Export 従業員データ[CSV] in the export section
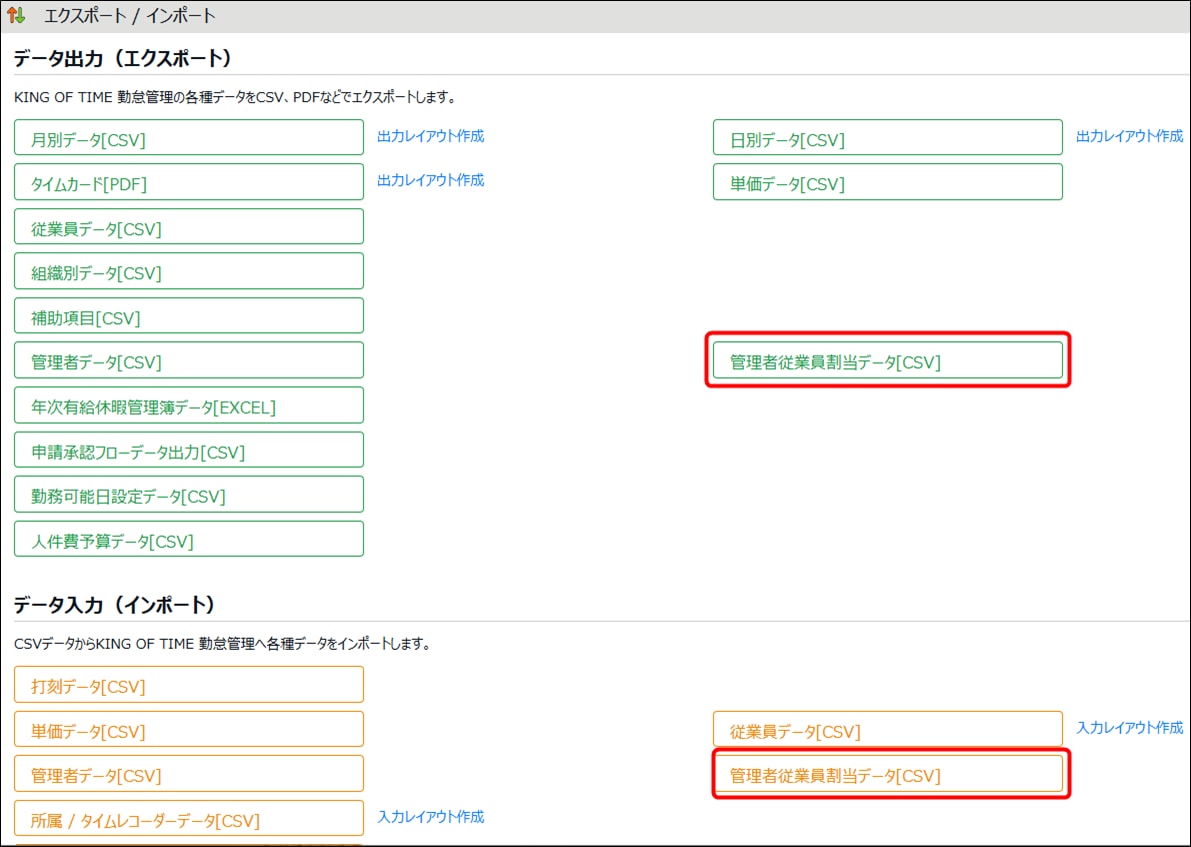Image resolution: width=1191 pixels, height=847 pixels. pos(188,227)
